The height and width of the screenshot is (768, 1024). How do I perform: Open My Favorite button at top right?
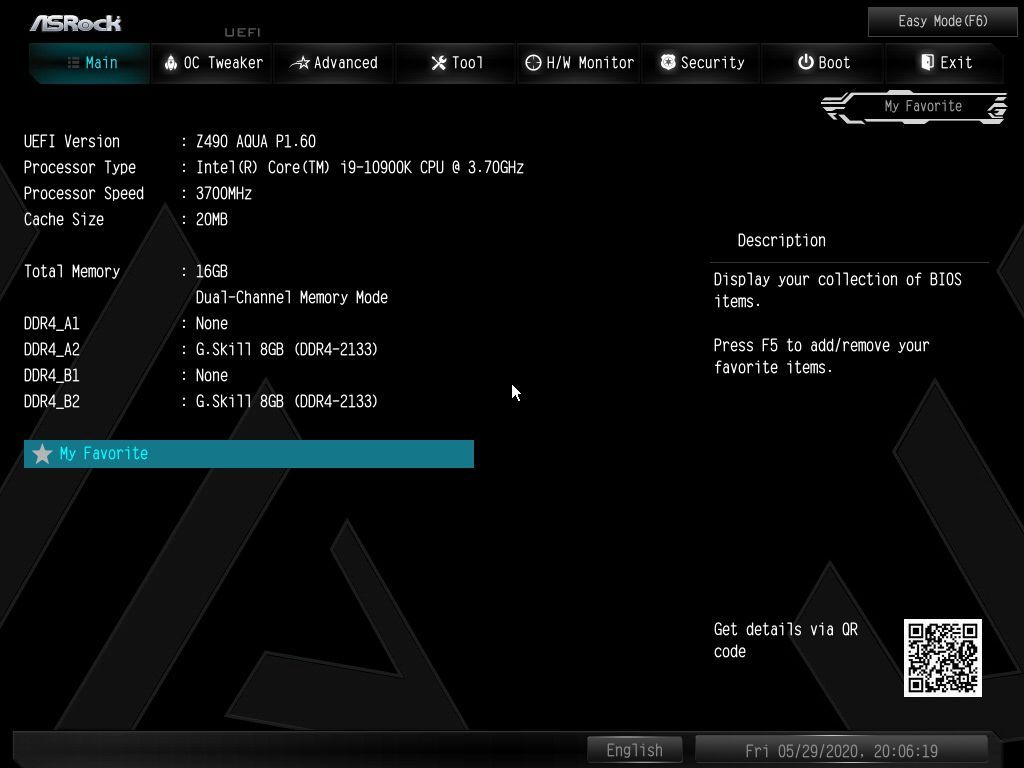914,106
